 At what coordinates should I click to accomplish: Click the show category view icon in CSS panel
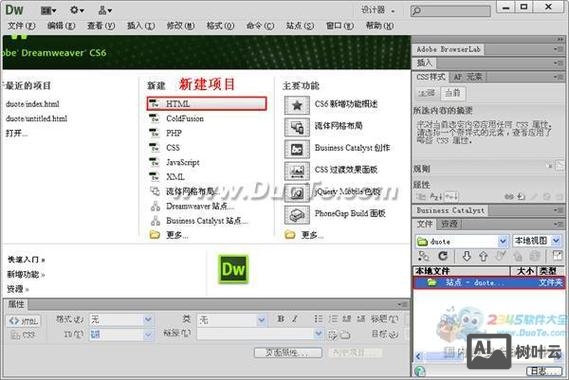(x=421, y=197)
